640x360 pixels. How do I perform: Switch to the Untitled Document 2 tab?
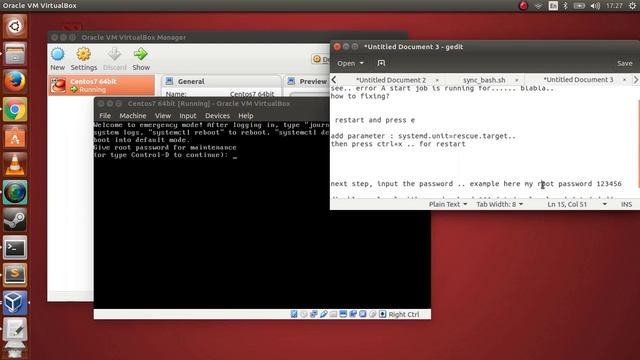click(391, 80)
